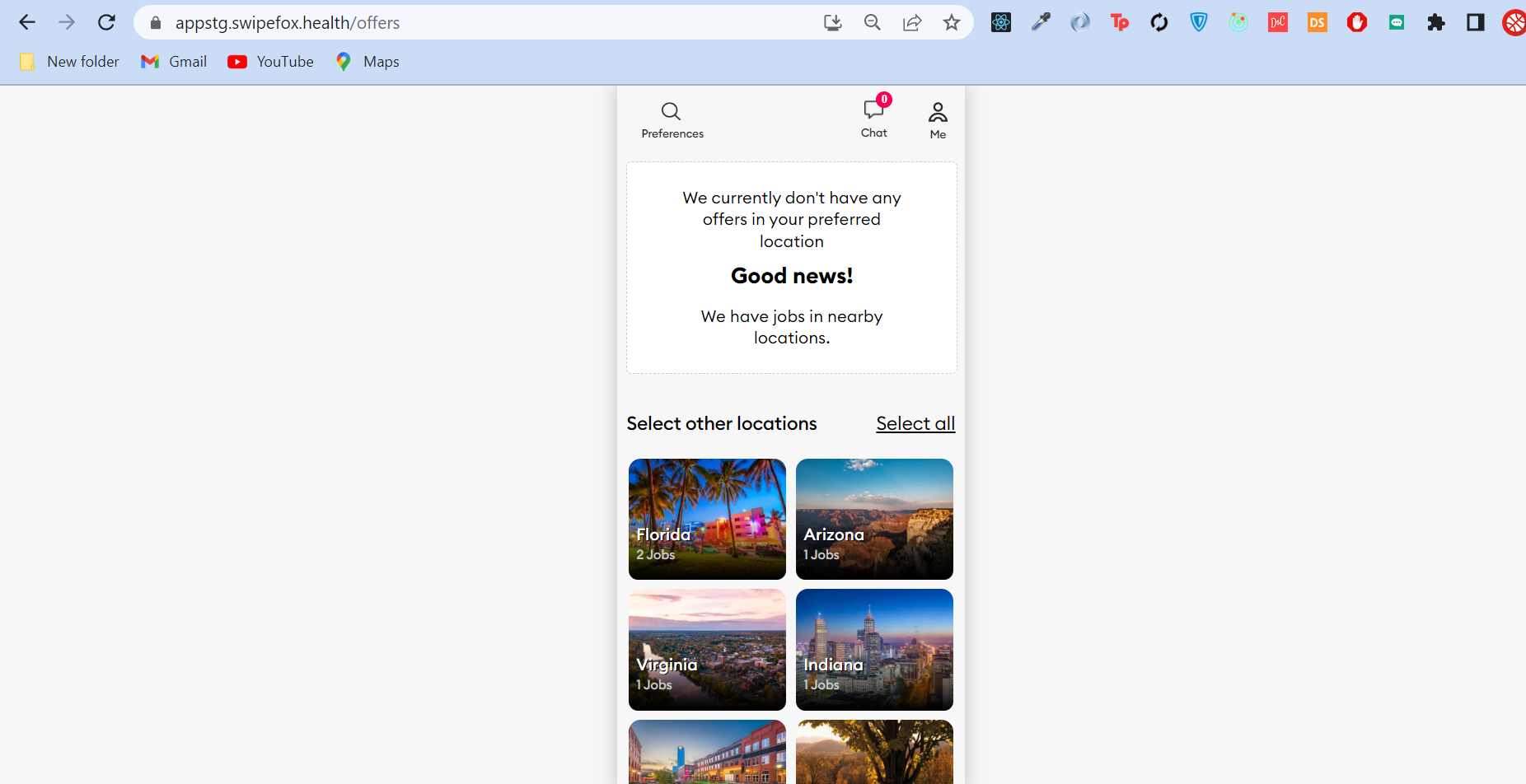Click the Select all link
1526x784 pixels.
click(x=915, y=423)
